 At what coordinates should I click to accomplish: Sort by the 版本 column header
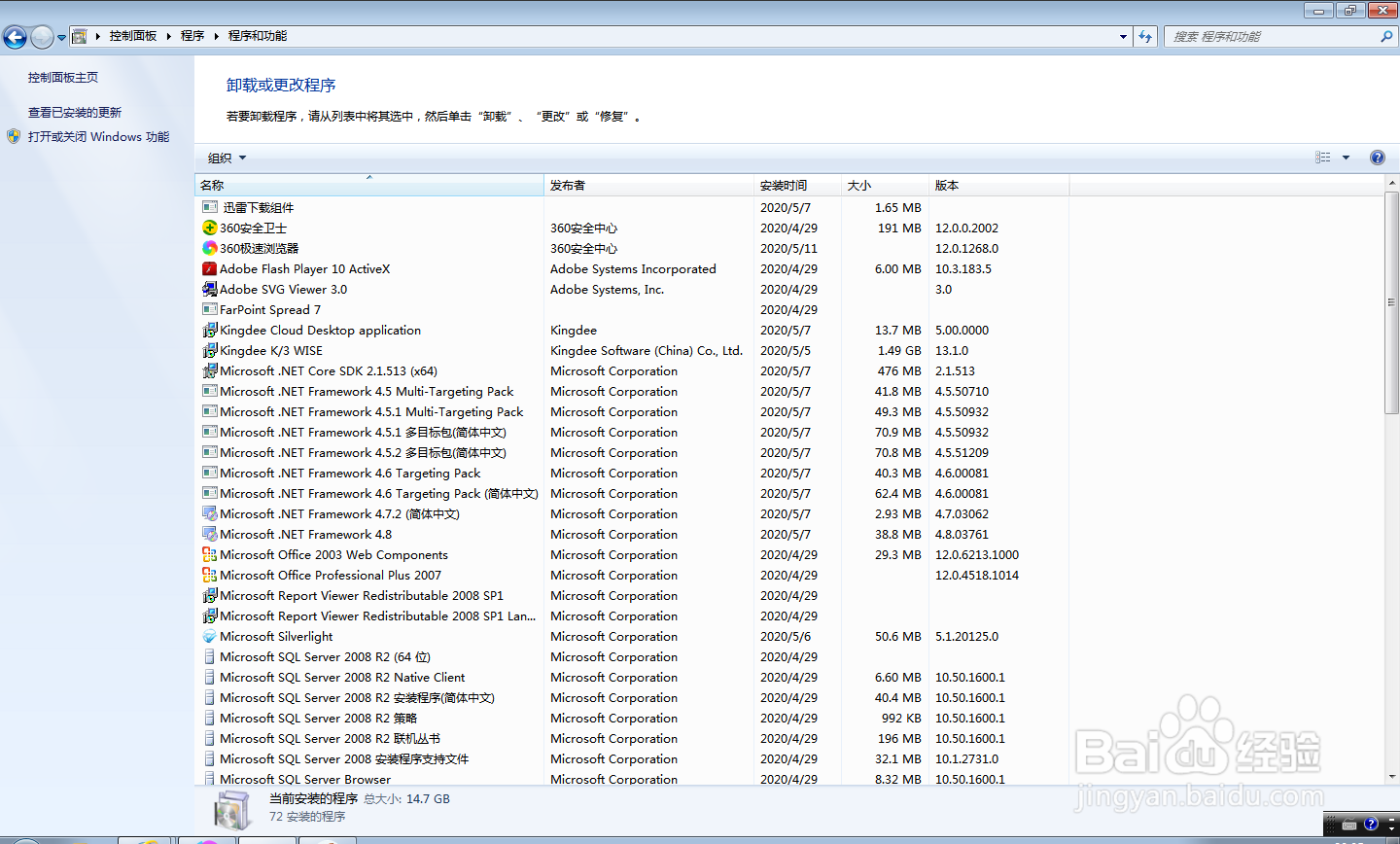[999, 185]
